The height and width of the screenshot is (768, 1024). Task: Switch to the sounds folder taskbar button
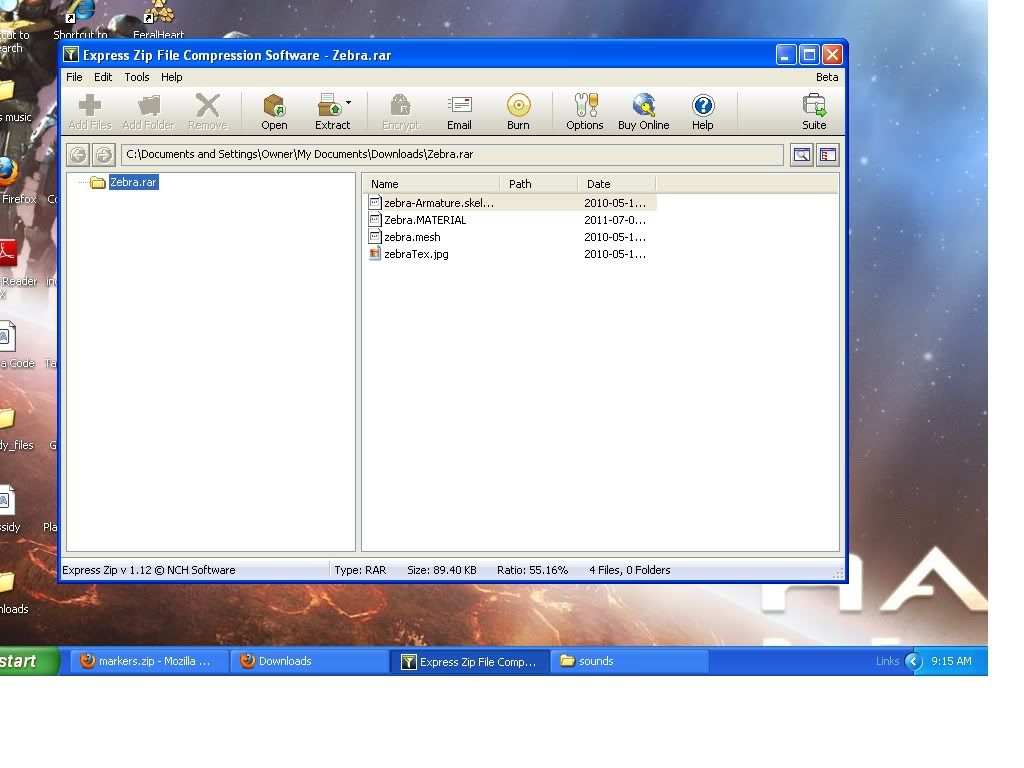click(630, 661)
